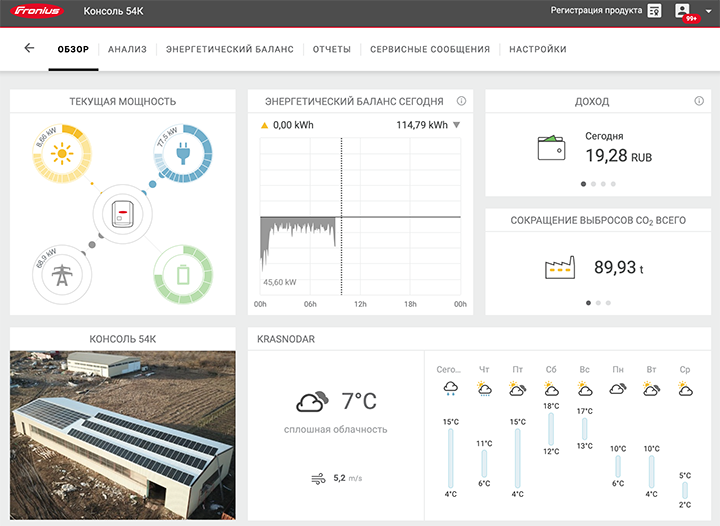Click the Ср forecast weather icon
The width and height of the screenshot is (720, 526).
pyautogui.click(x=685, y=388)
